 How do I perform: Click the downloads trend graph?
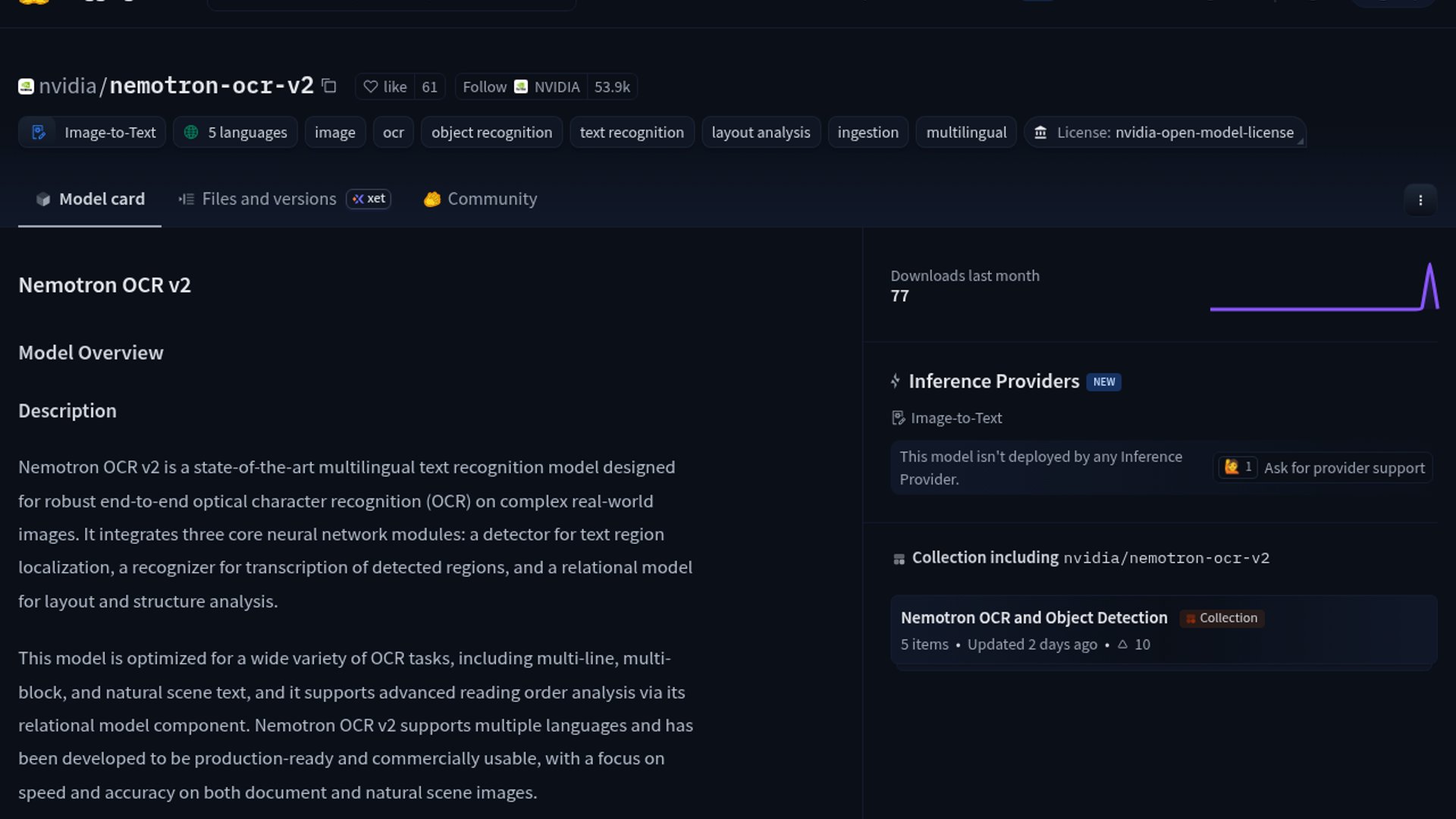tap(1323, 288)
